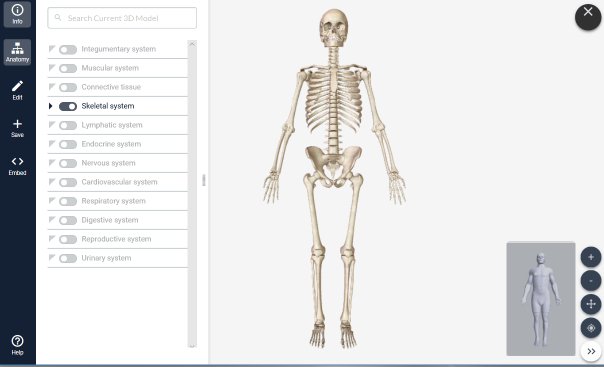Switch on the Respiratory system
Screen dimensions: 604x367
(x=68, y=201)
